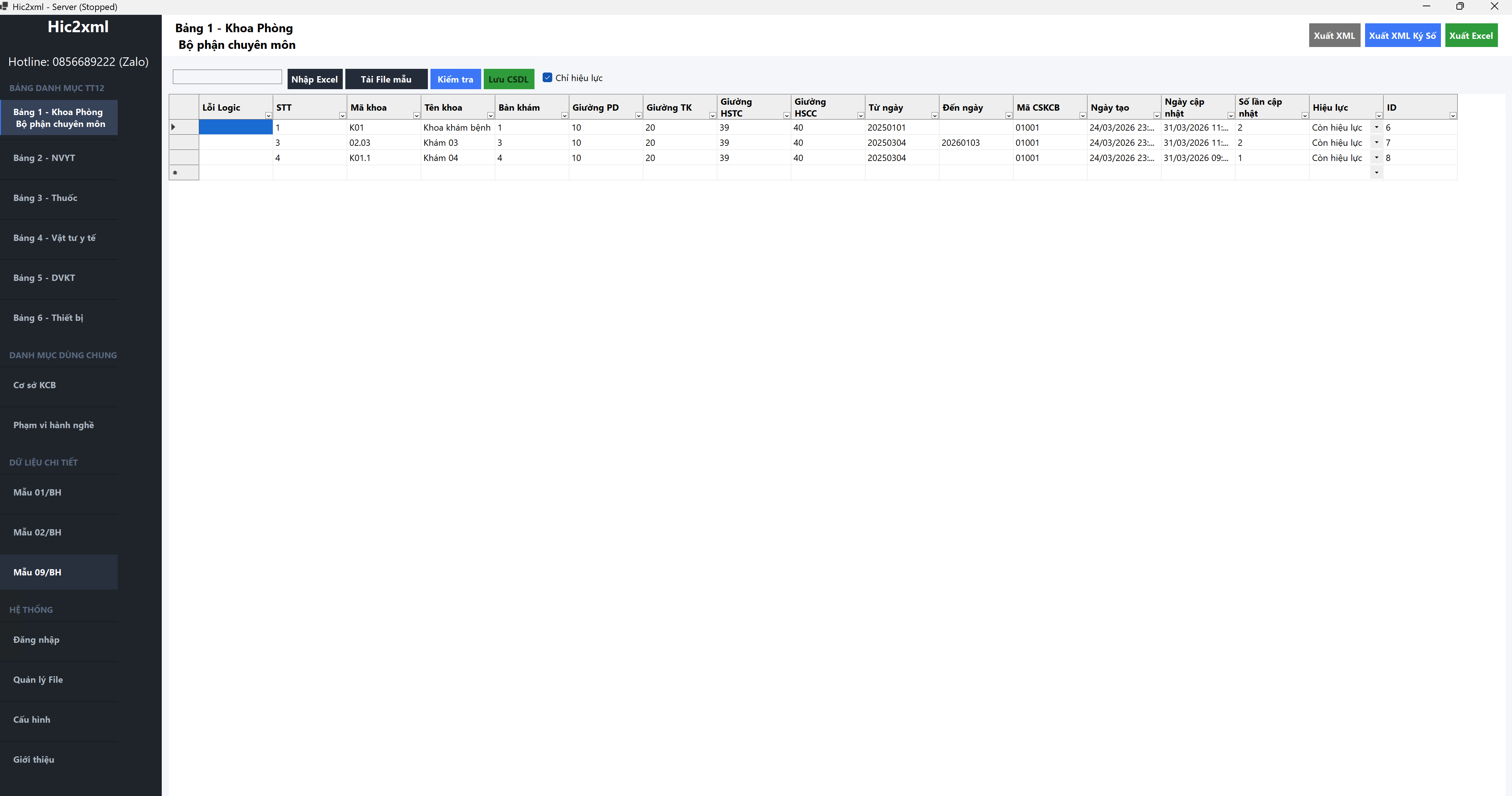Save with Lưu CSDL button
This screenshot has width=1512, height=796.
coord(508,79)
